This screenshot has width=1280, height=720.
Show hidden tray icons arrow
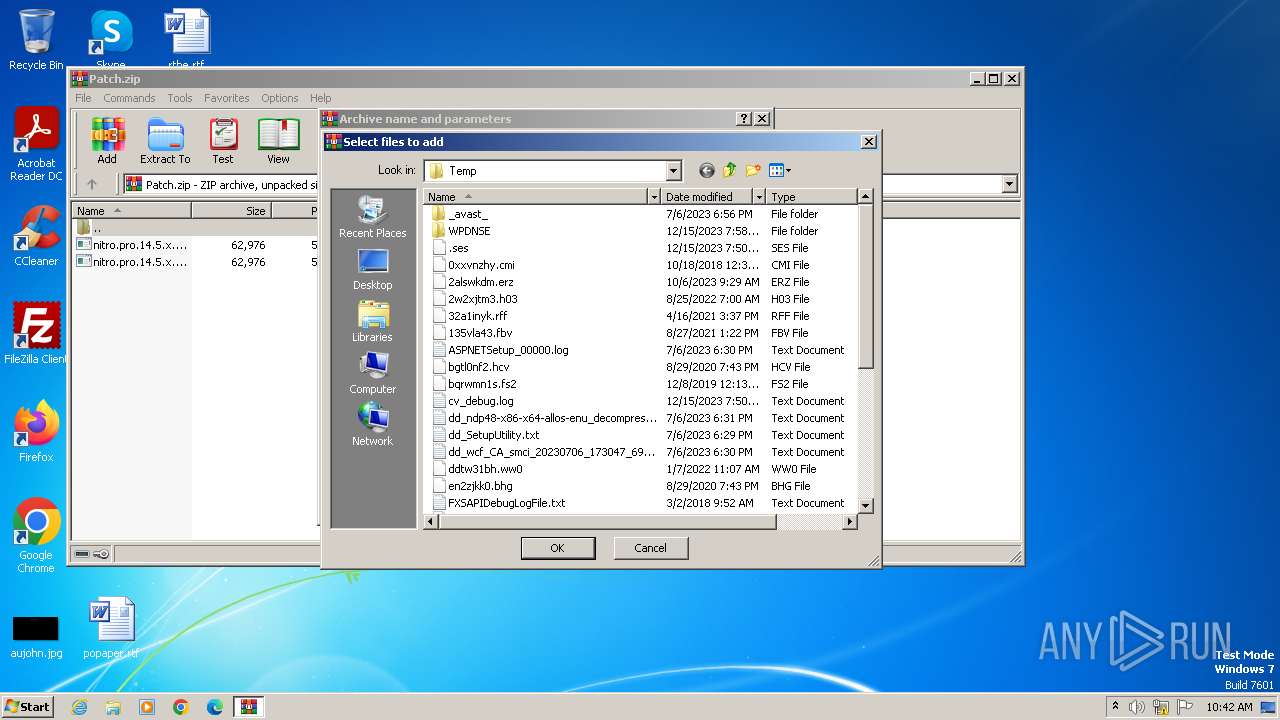click(x=1115, y=706)
